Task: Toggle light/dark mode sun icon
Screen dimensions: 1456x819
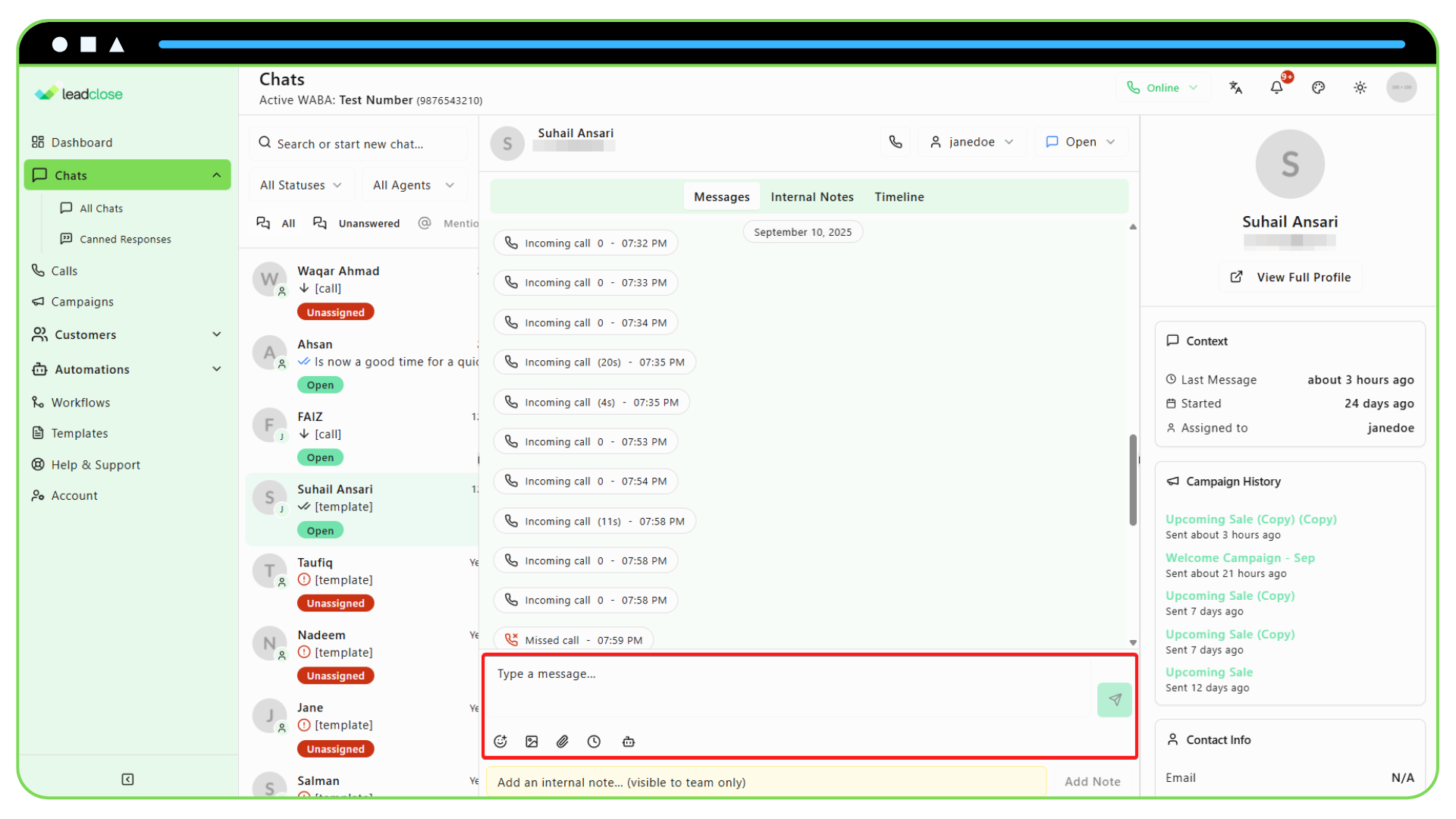Action: pos(1360,88)
